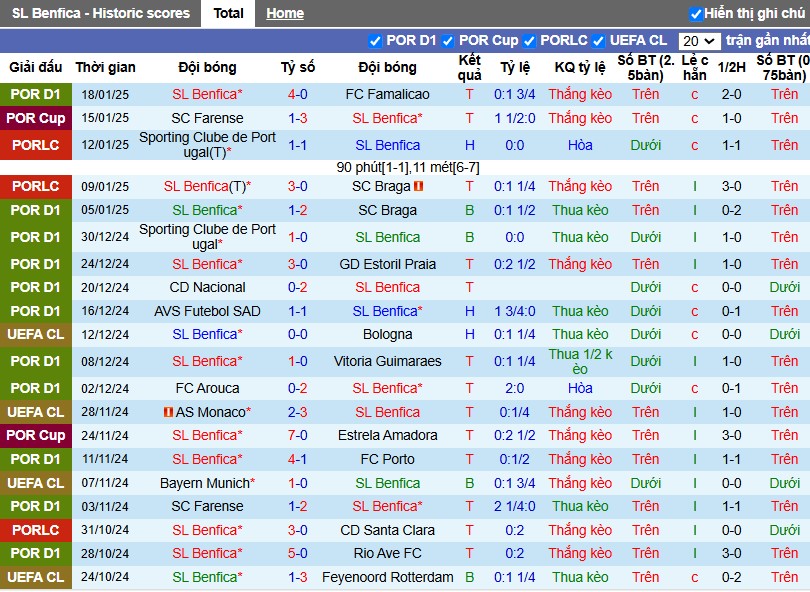Click the red card icon beside SC Braga
Screen dimensions: 810x592
click(x=418, y=186)
